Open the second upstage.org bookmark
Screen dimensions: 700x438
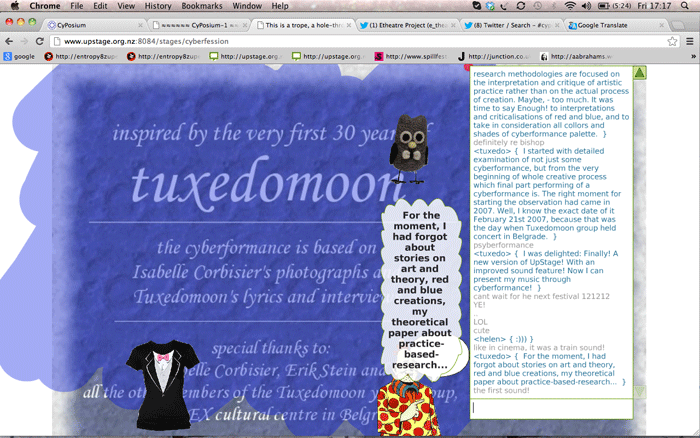point(329,56)
